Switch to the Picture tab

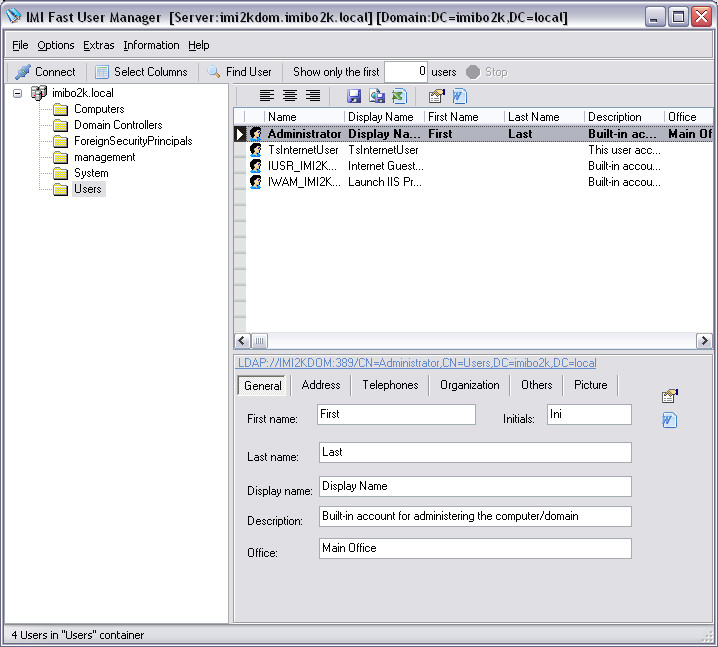[590, 385]
